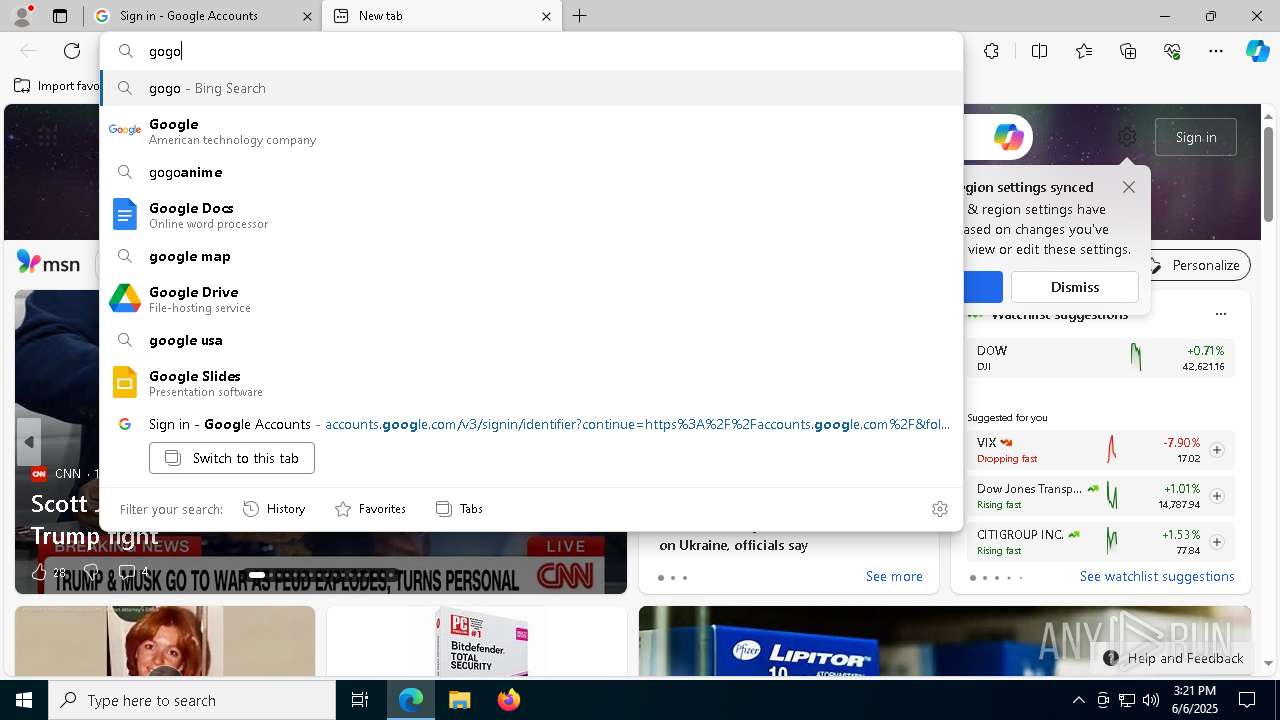
Task: Go to previous news carousel slide
Action: (x=29, y=442)
